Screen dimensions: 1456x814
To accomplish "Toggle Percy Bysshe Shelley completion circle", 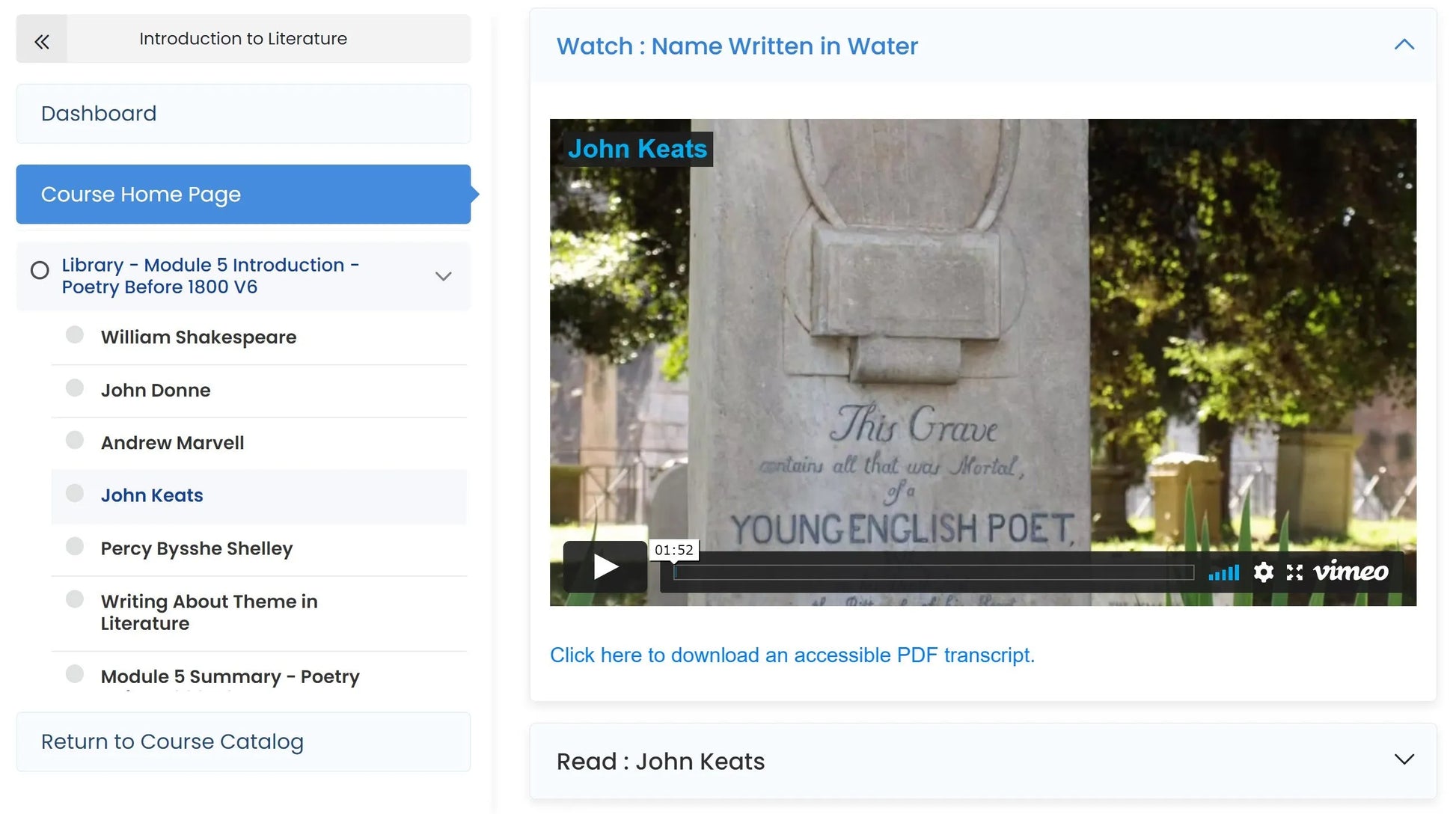I will (x=75, y=546).
